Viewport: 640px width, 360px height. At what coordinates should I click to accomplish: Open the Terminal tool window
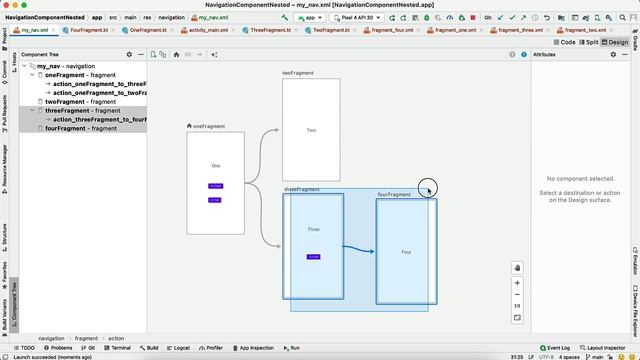click(117, 348)
